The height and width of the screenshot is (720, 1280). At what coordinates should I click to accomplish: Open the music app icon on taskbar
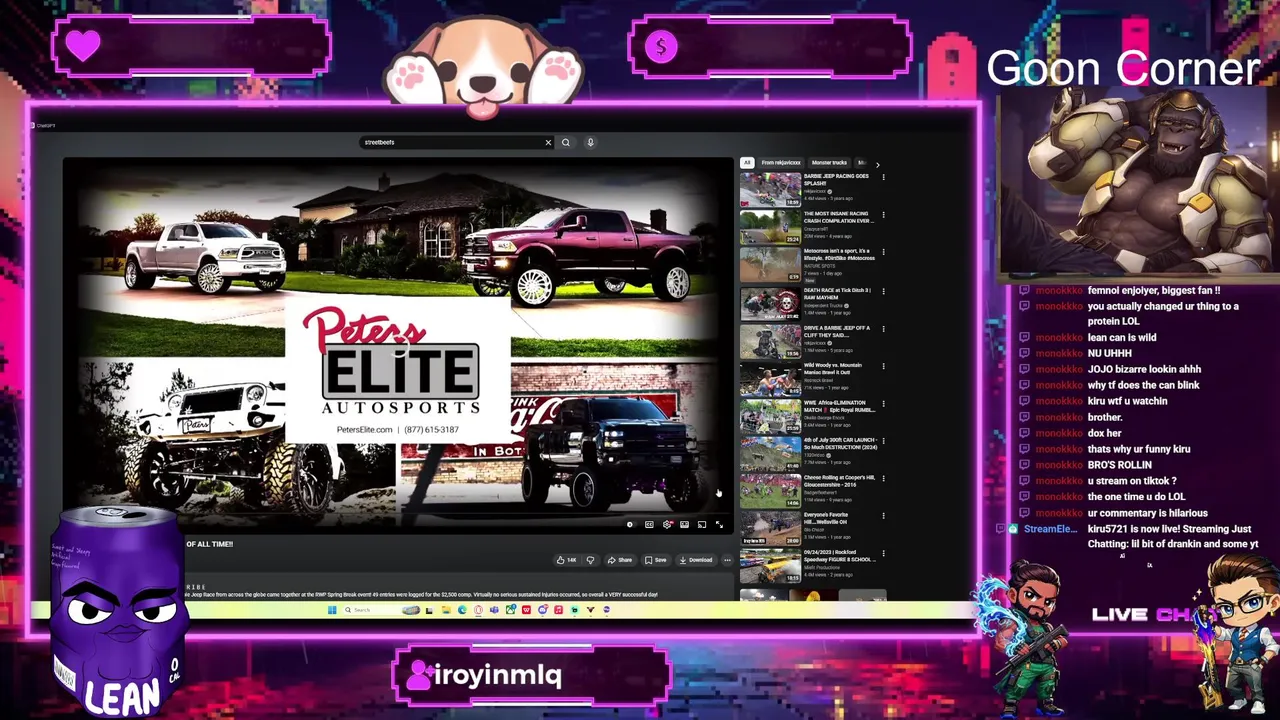(x=558, y=610)
